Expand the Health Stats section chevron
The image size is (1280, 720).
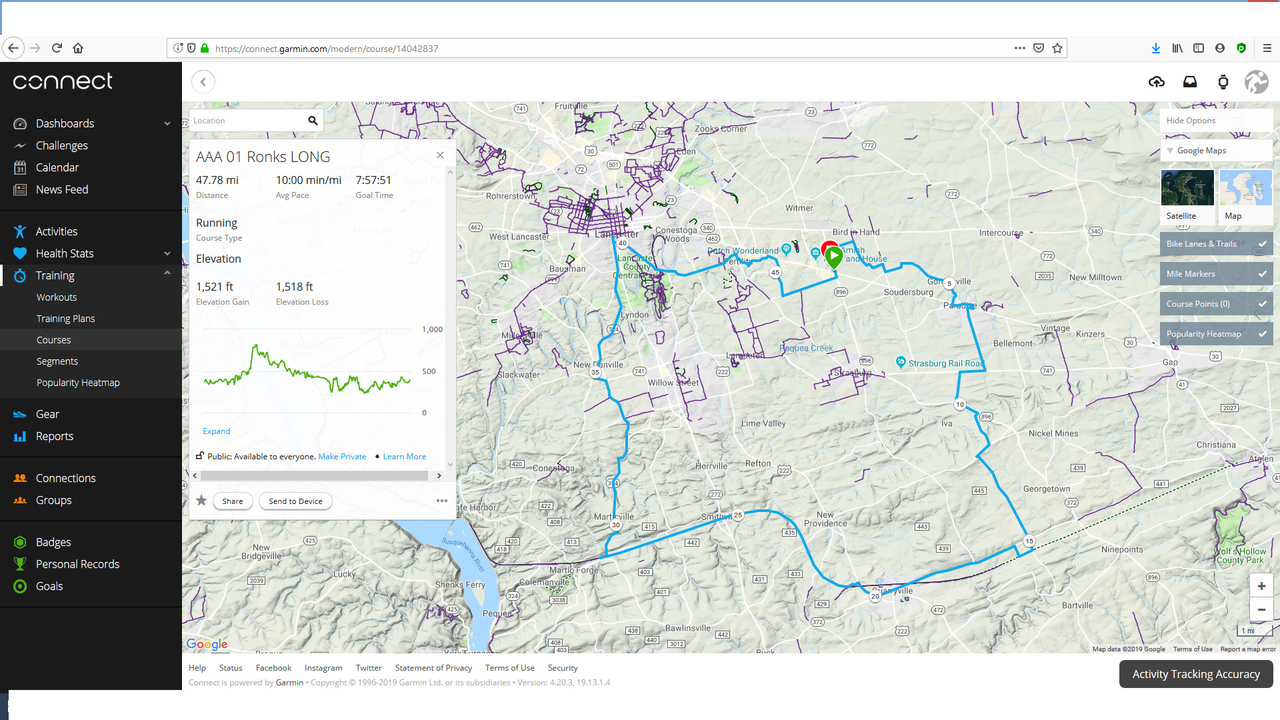pos(167,254)
